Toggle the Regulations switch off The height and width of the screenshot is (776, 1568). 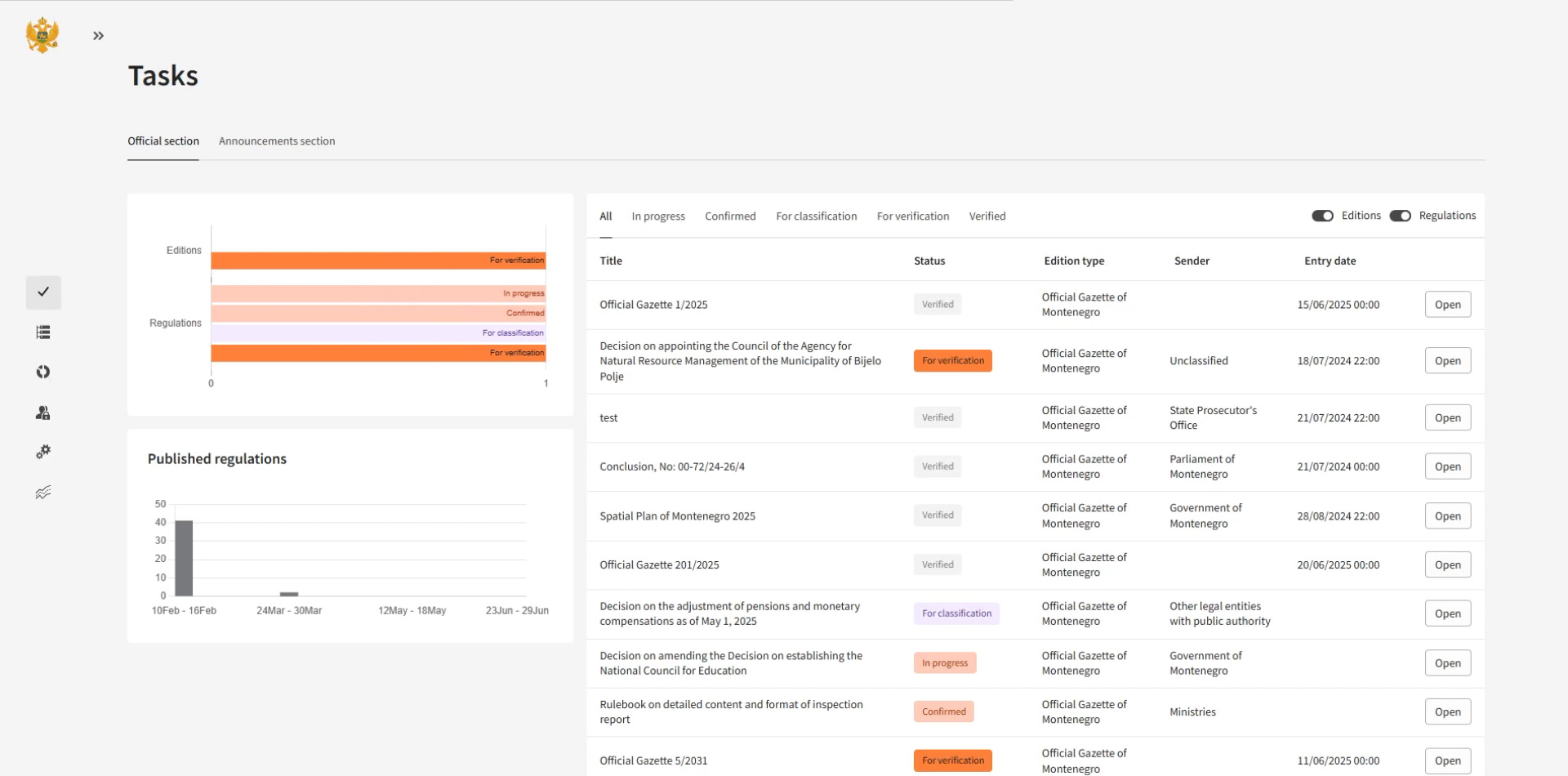coord(1400,216)
